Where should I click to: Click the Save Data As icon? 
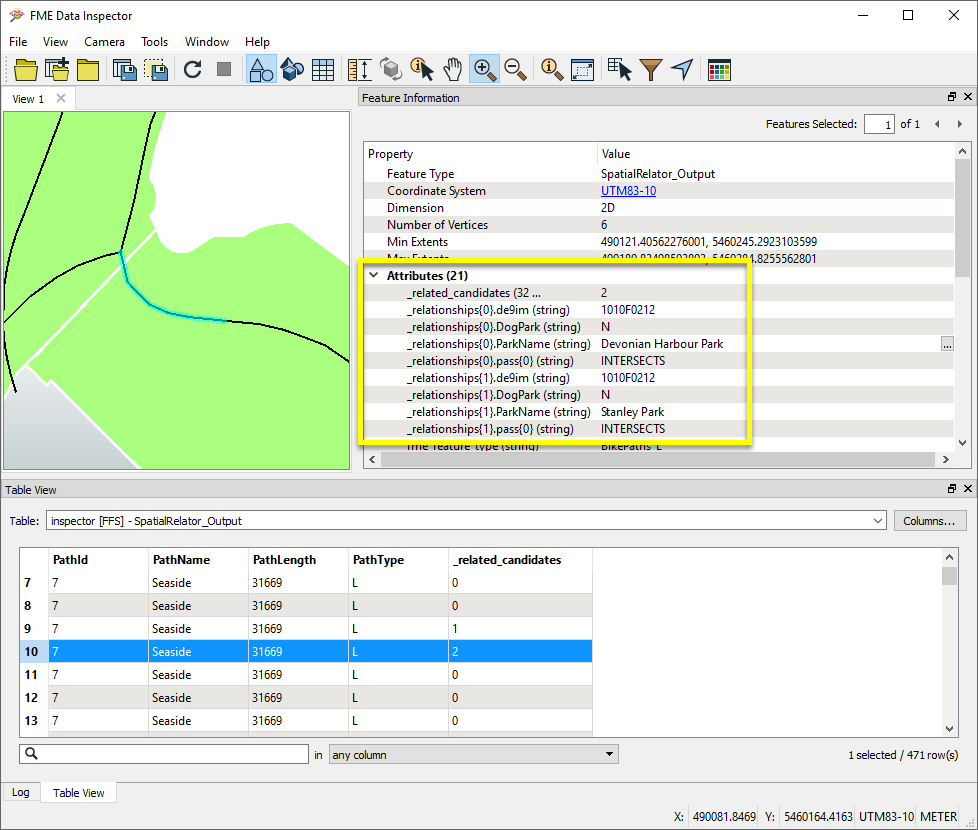click(x=125, y=70)
